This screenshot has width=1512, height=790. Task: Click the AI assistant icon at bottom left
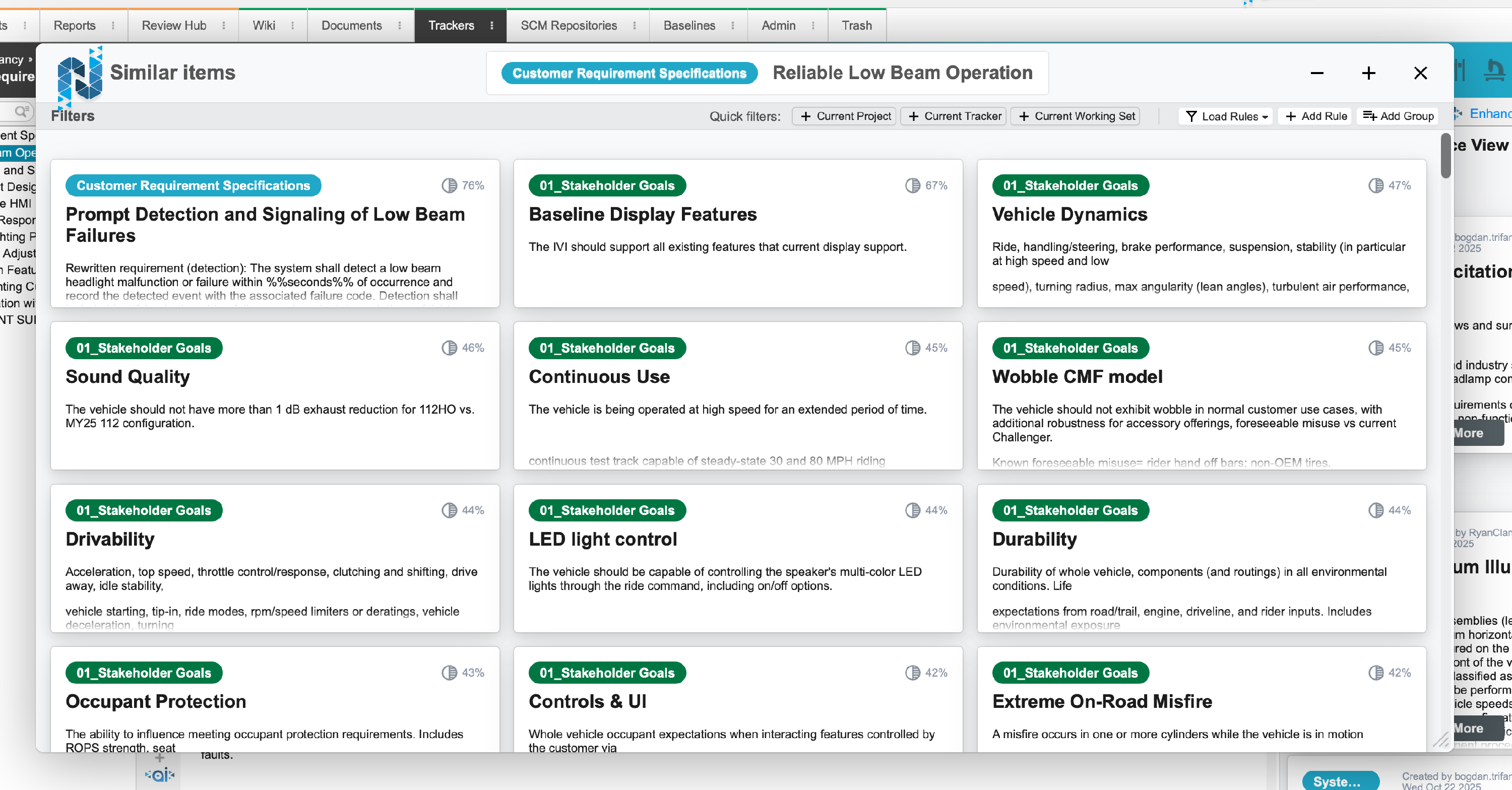click(160, 775)
